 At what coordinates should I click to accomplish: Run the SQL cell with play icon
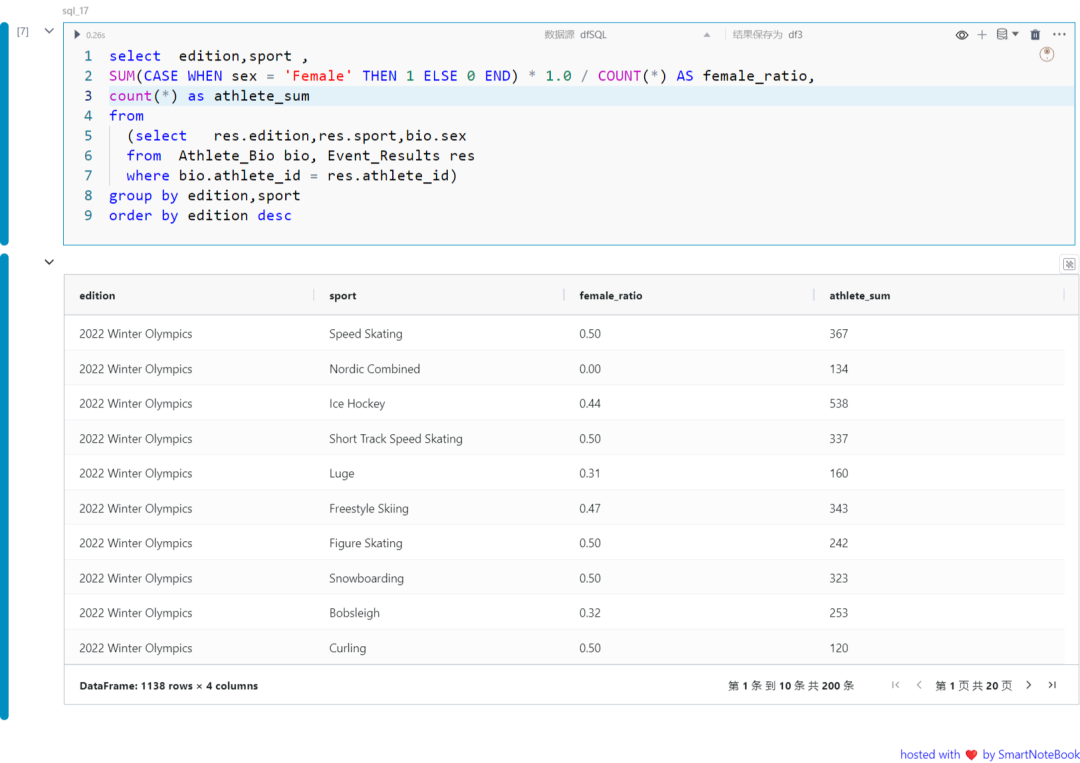(x=78, y=35)
